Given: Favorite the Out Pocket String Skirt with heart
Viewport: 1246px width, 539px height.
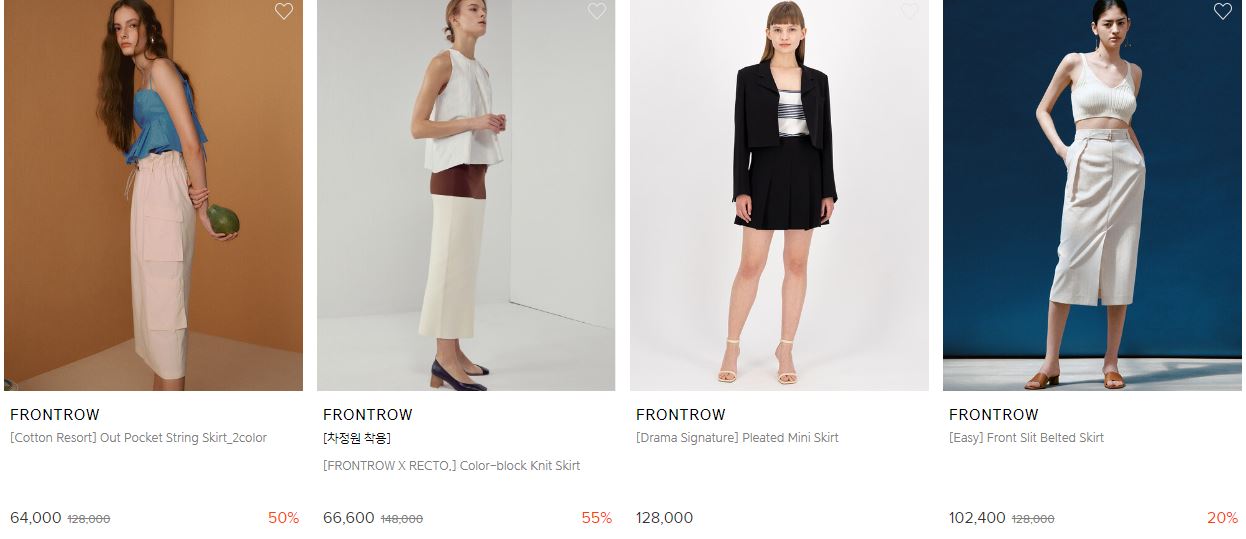Looking at the screenshot, I should 284,11.
